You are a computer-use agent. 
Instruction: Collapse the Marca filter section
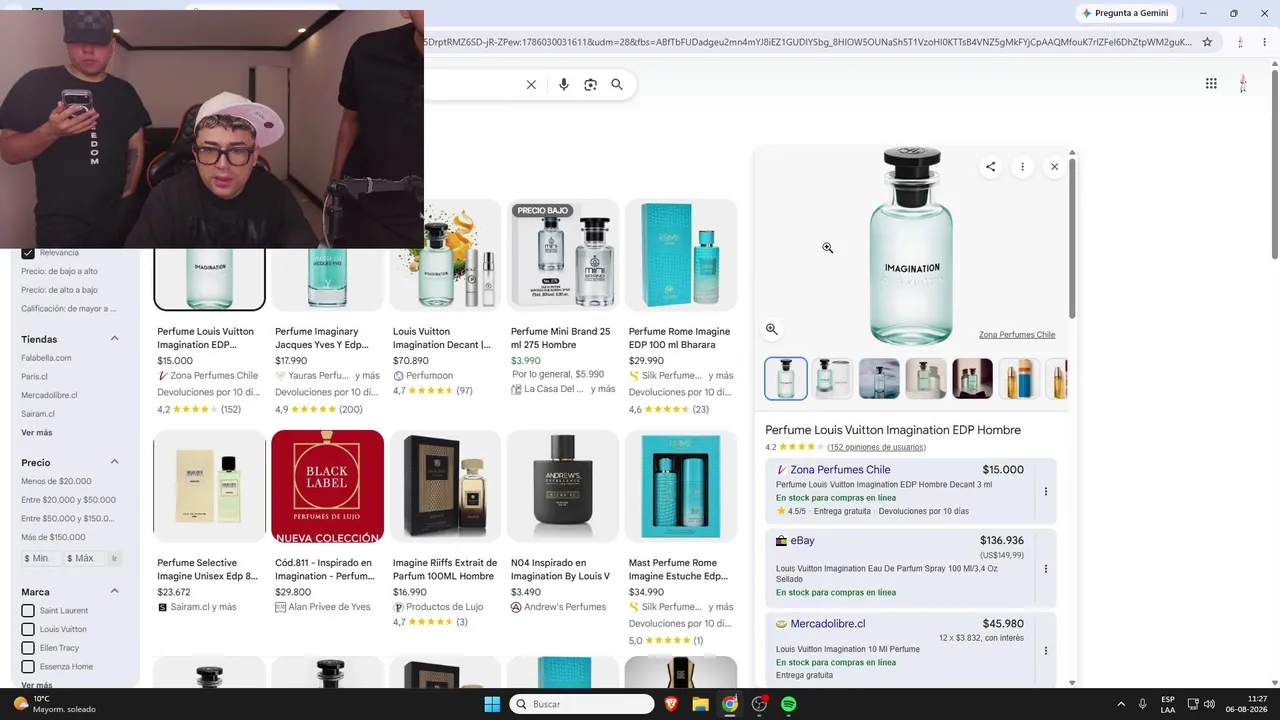[114, 592]
